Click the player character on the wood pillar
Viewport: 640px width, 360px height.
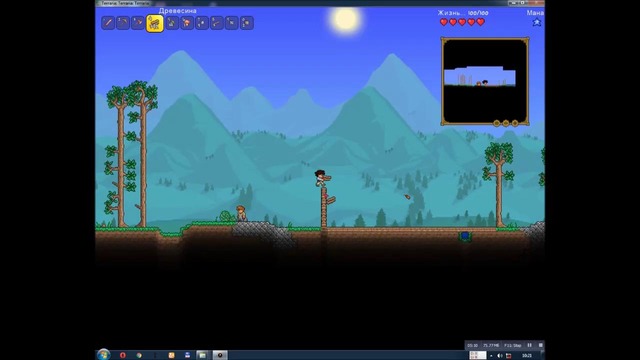pos(321,178)
